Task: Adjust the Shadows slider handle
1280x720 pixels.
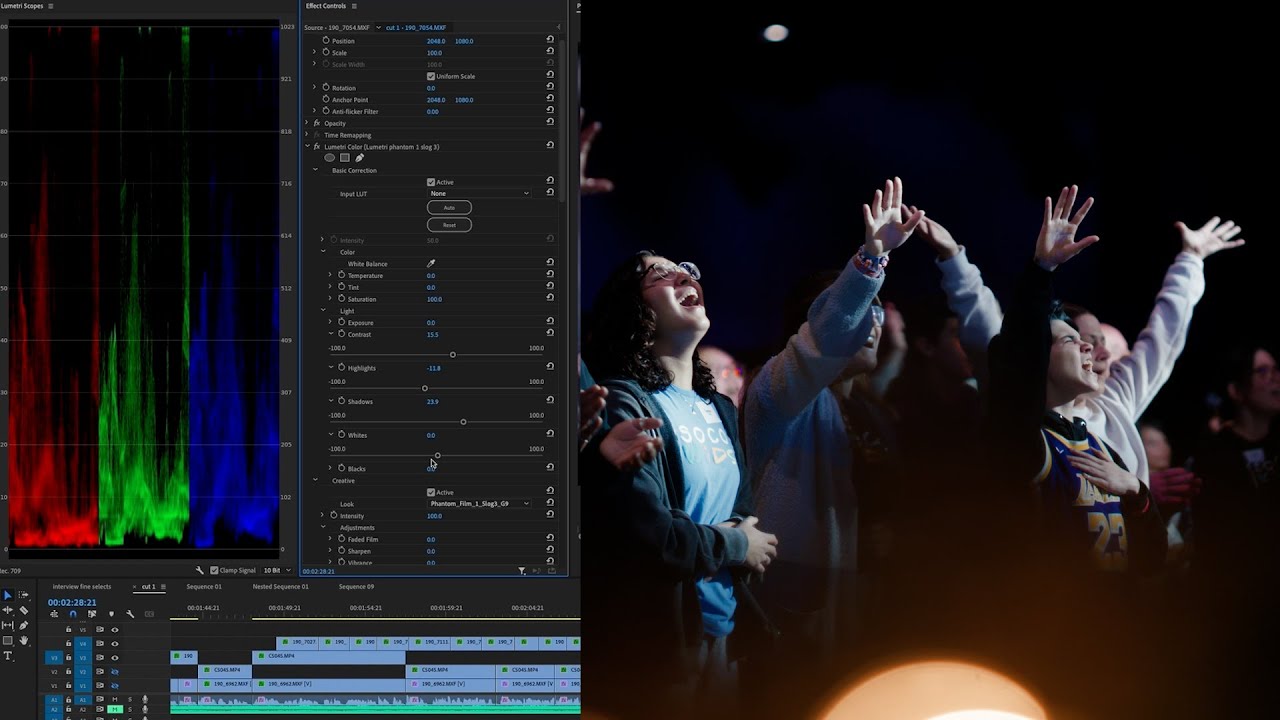Action: (463, 421)
